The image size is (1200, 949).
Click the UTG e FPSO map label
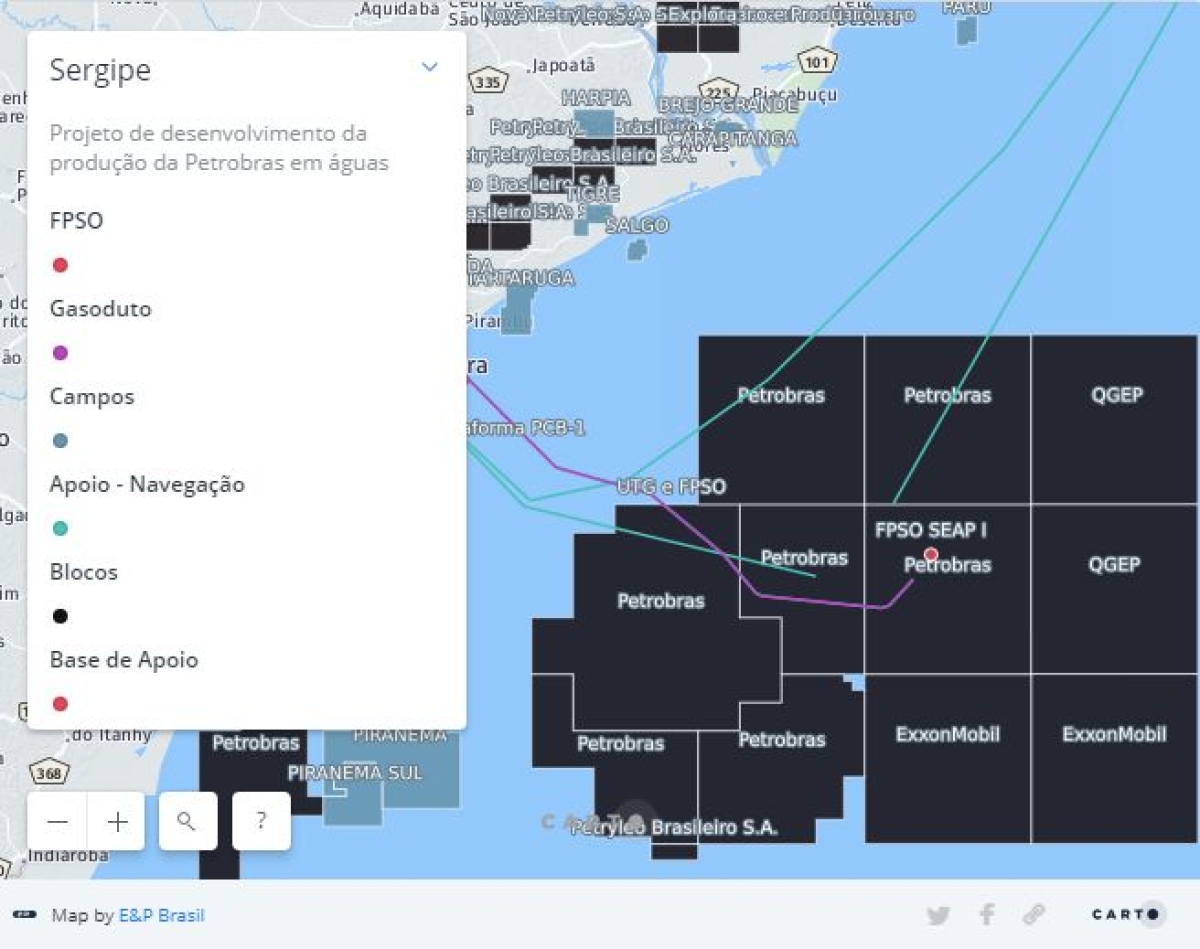coord(671,487)
